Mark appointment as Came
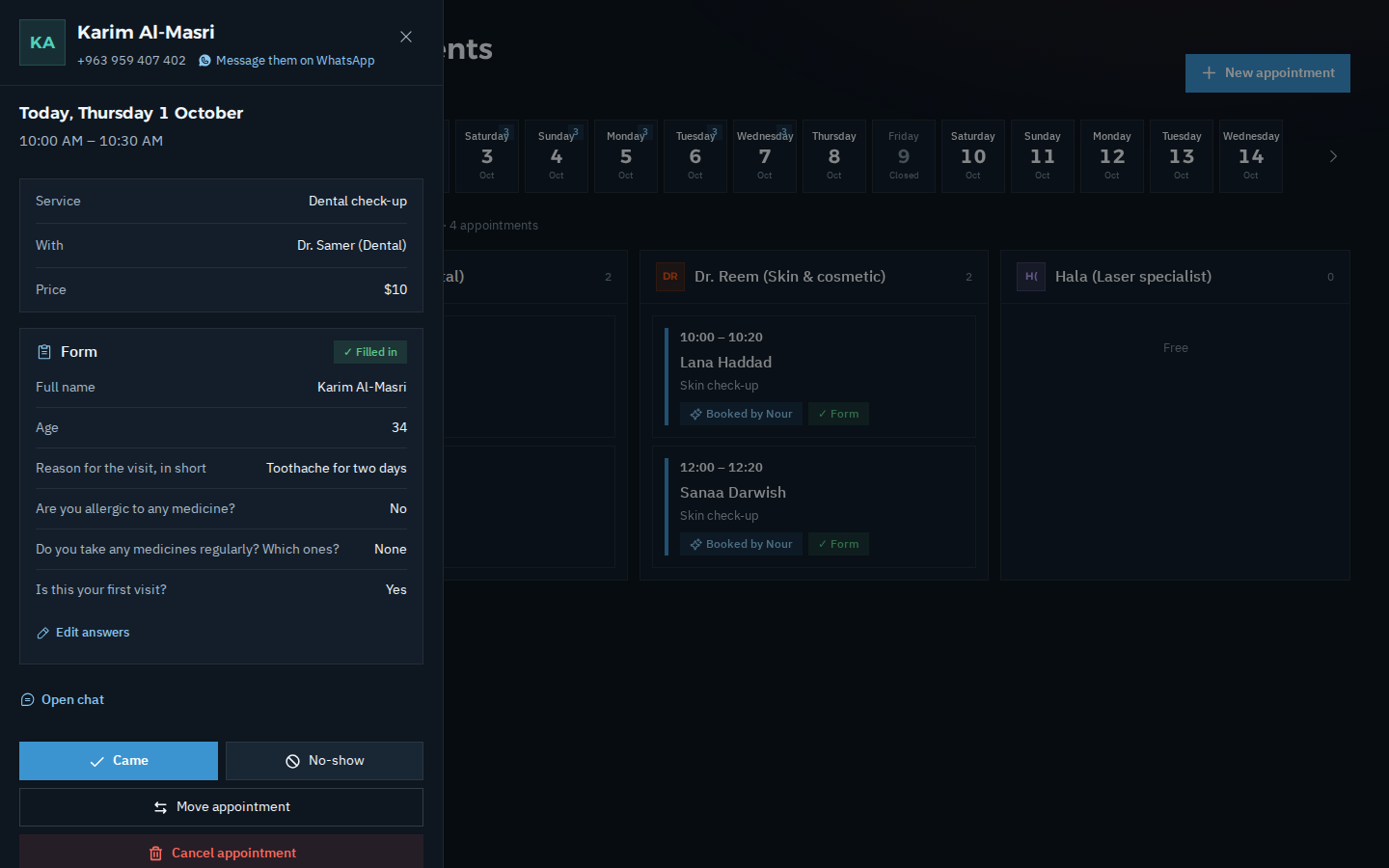Screen dimensions: 1389x868 click(x=119, y=761)
